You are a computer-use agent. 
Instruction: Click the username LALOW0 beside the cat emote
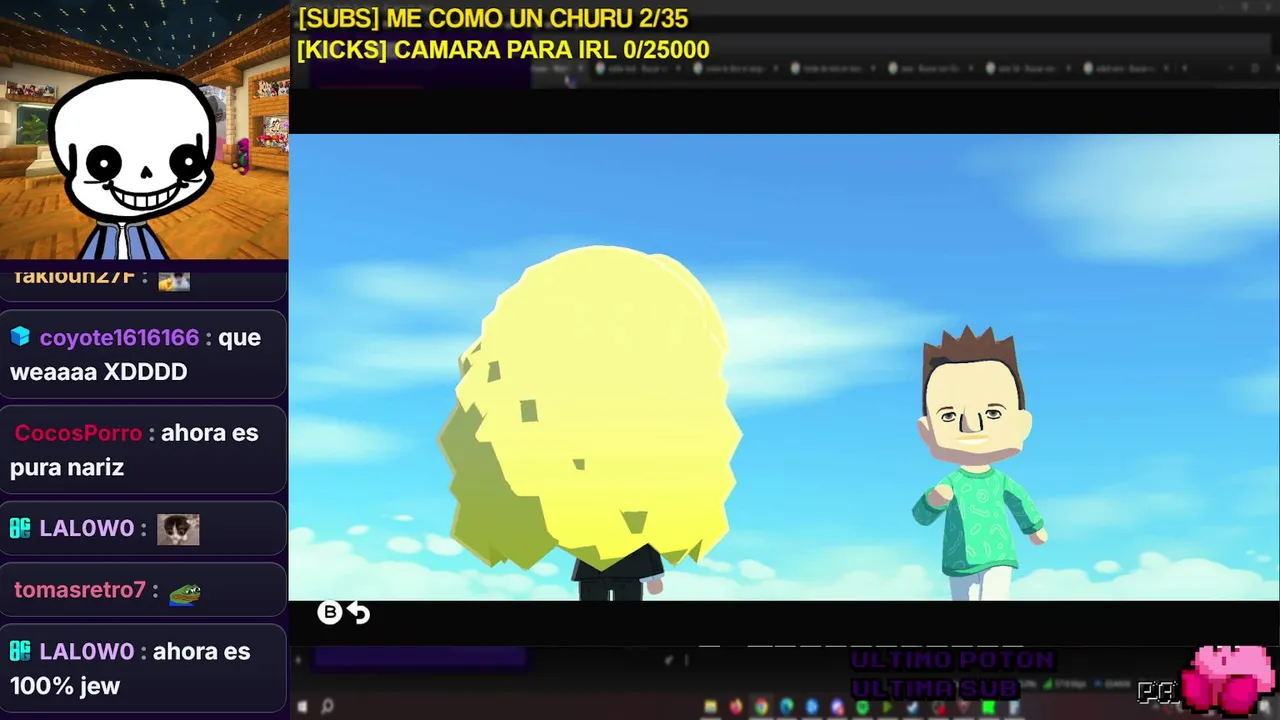[86, 528]
